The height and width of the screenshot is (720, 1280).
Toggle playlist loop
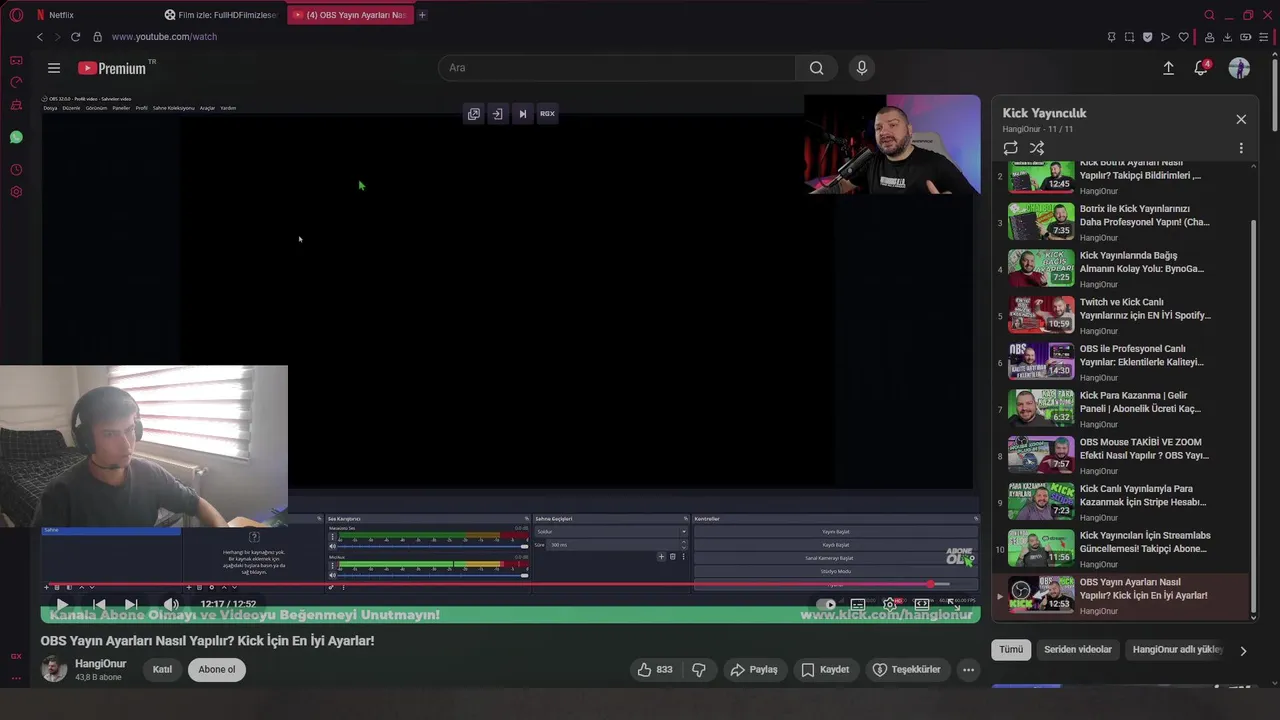coord(1011,148)
